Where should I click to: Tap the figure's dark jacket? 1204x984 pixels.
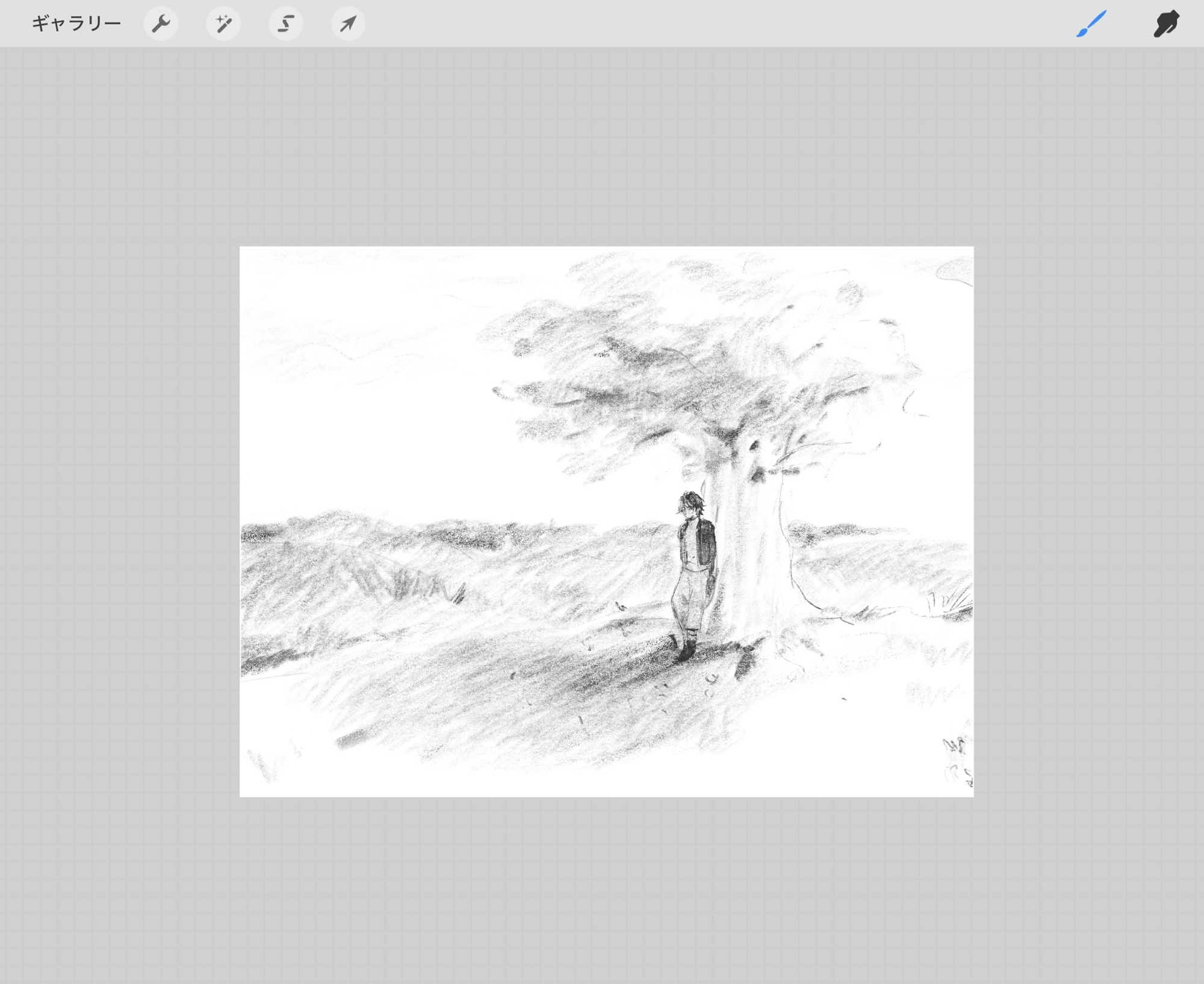[x=706, y=542]
